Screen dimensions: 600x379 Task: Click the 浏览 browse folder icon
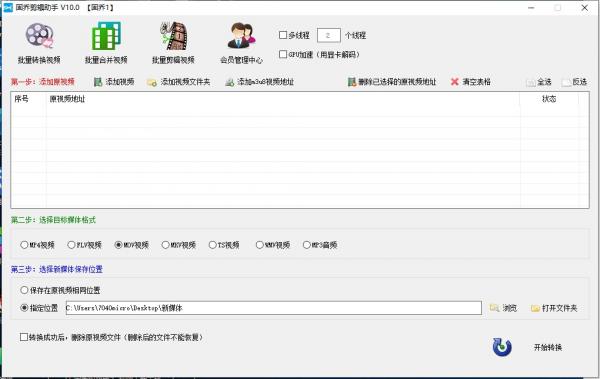point(494,308)
